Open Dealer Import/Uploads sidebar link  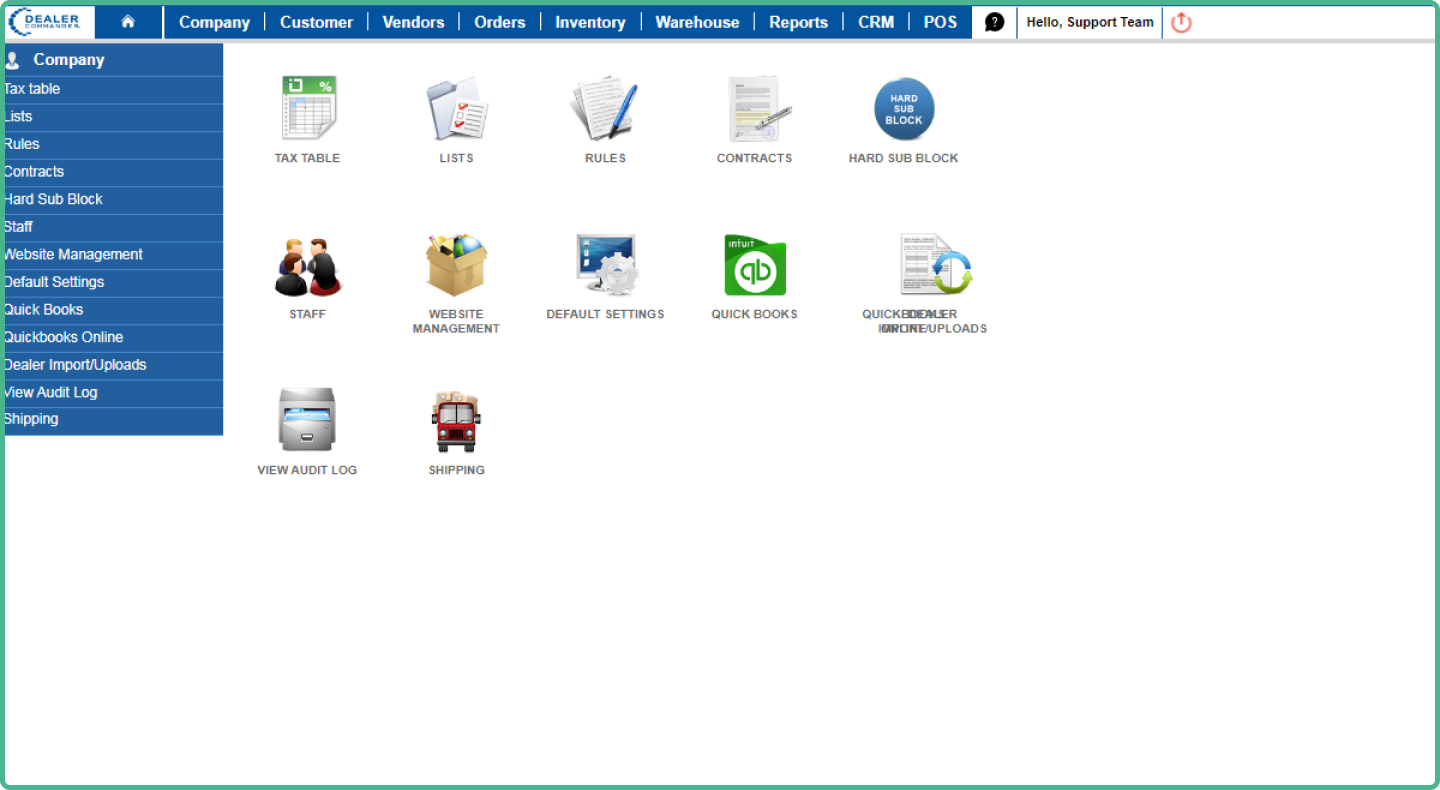click(75, 365)
